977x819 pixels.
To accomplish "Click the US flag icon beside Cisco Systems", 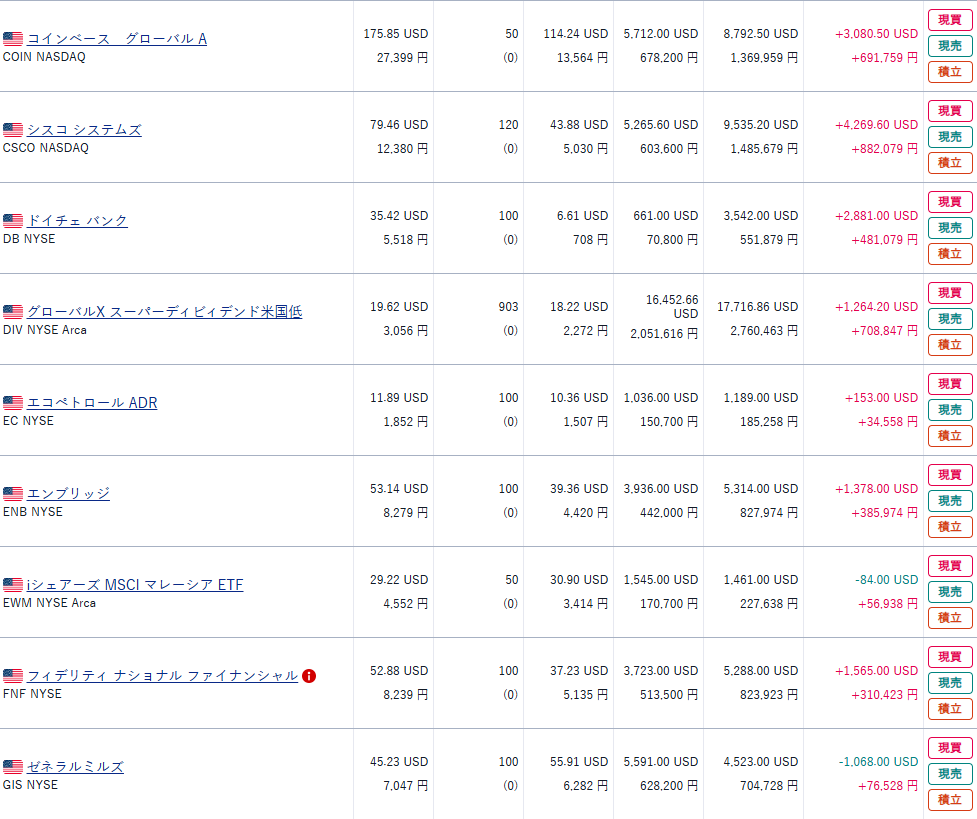I will coord(13,130).
